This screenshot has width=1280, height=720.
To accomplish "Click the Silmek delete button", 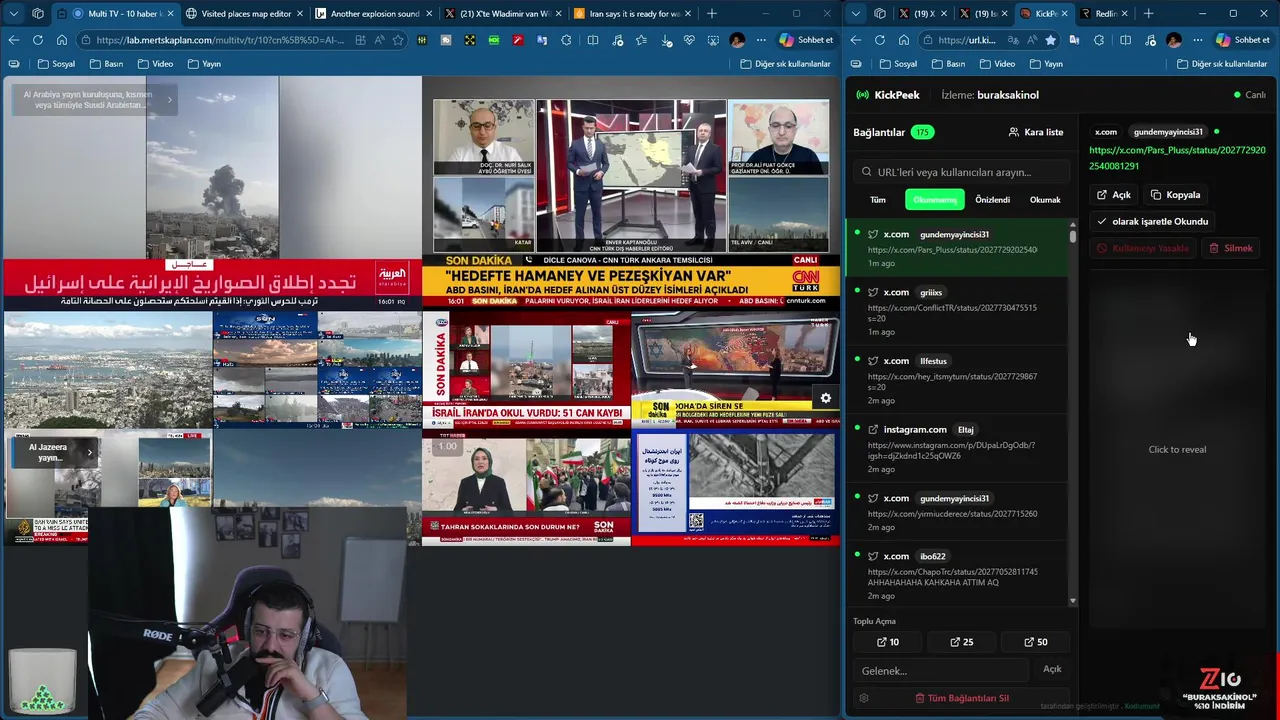I will (x=1231, y=248).
